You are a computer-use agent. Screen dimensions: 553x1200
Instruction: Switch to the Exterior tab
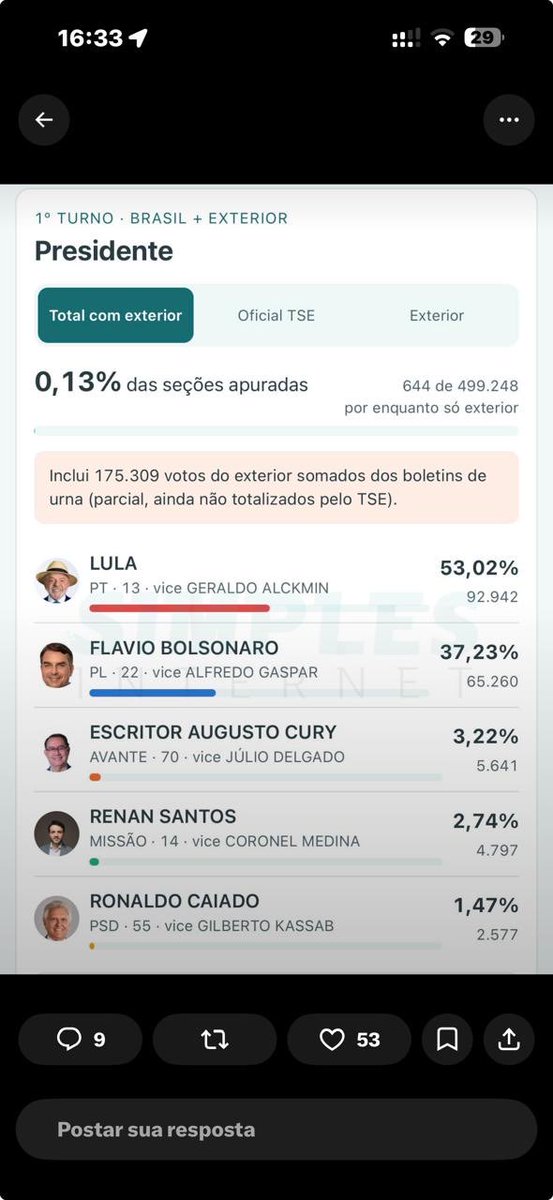tap(437, 315)
